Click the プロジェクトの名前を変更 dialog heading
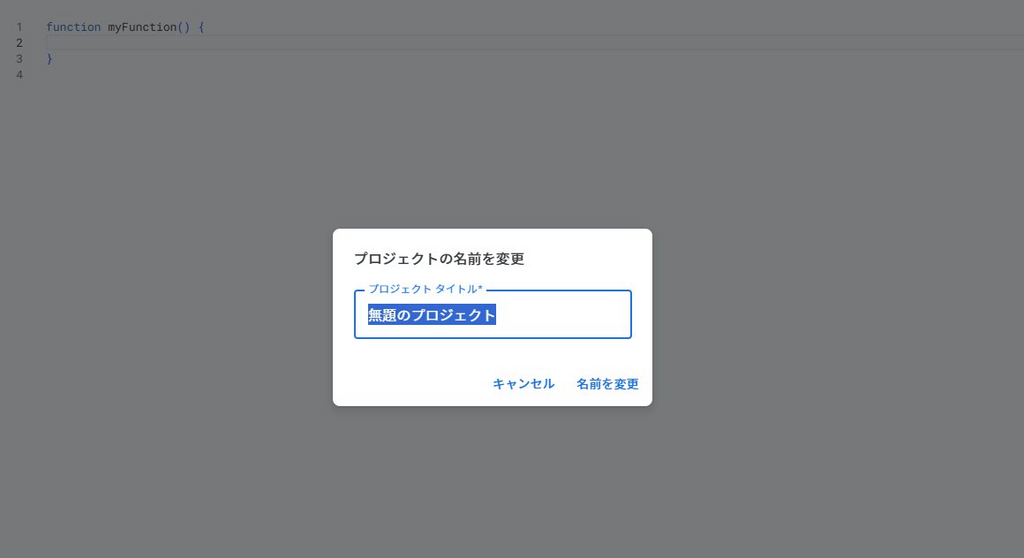The height and width of the screenshot is (558, 1024). (x=439, y=259)
